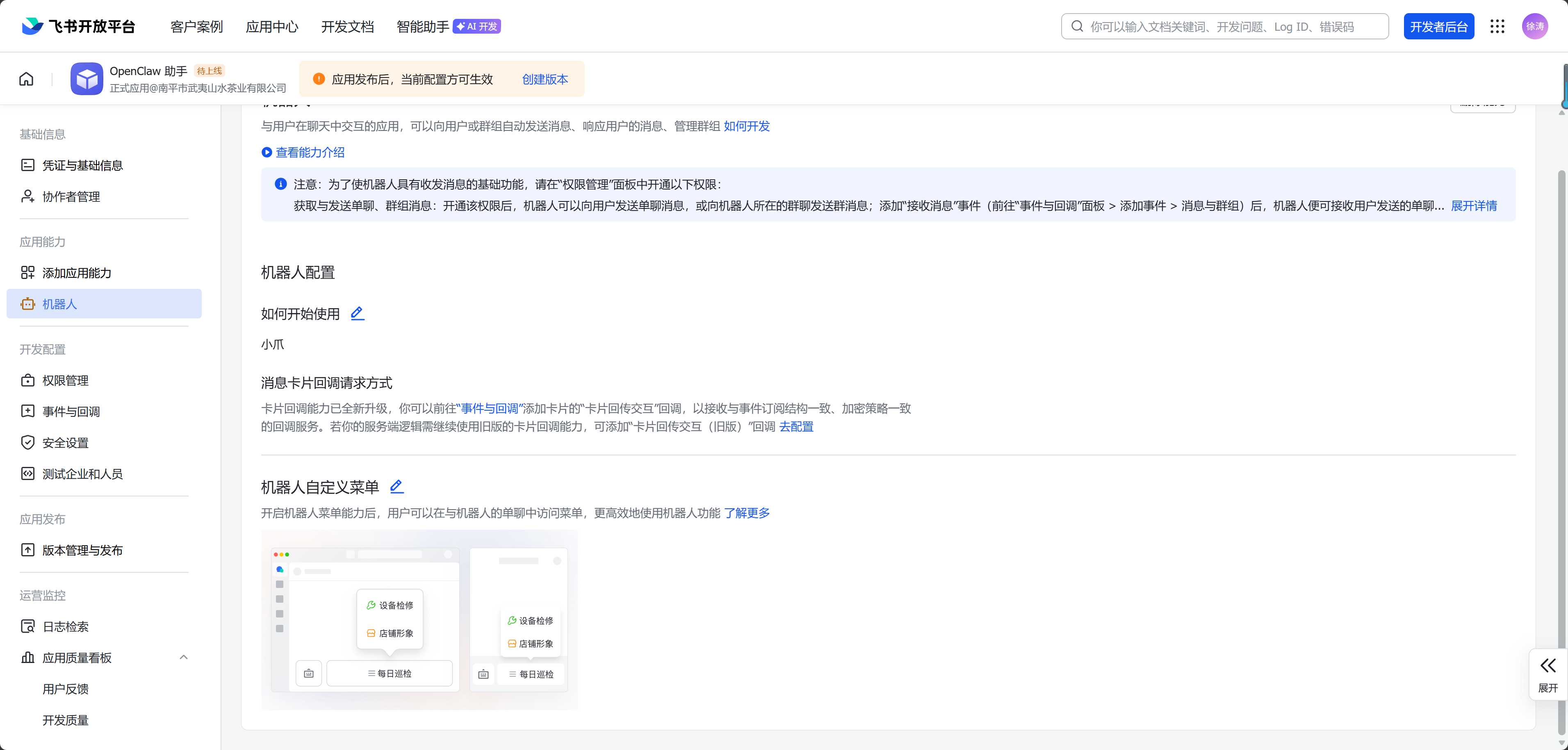Edit the 如何开始使用 text via pencil icon
The width and height of the screenshot is (1568, 750).
tap(357, 313)
